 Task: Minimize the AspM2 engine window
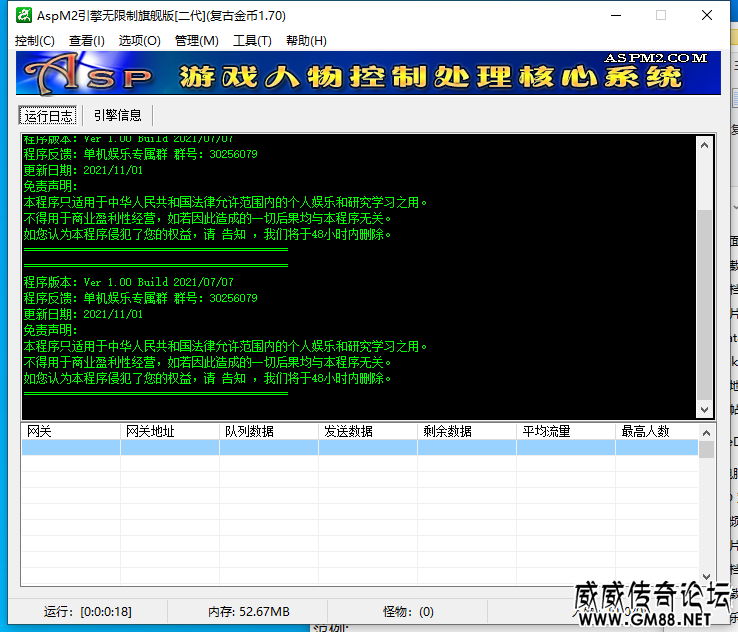point(616,16)
